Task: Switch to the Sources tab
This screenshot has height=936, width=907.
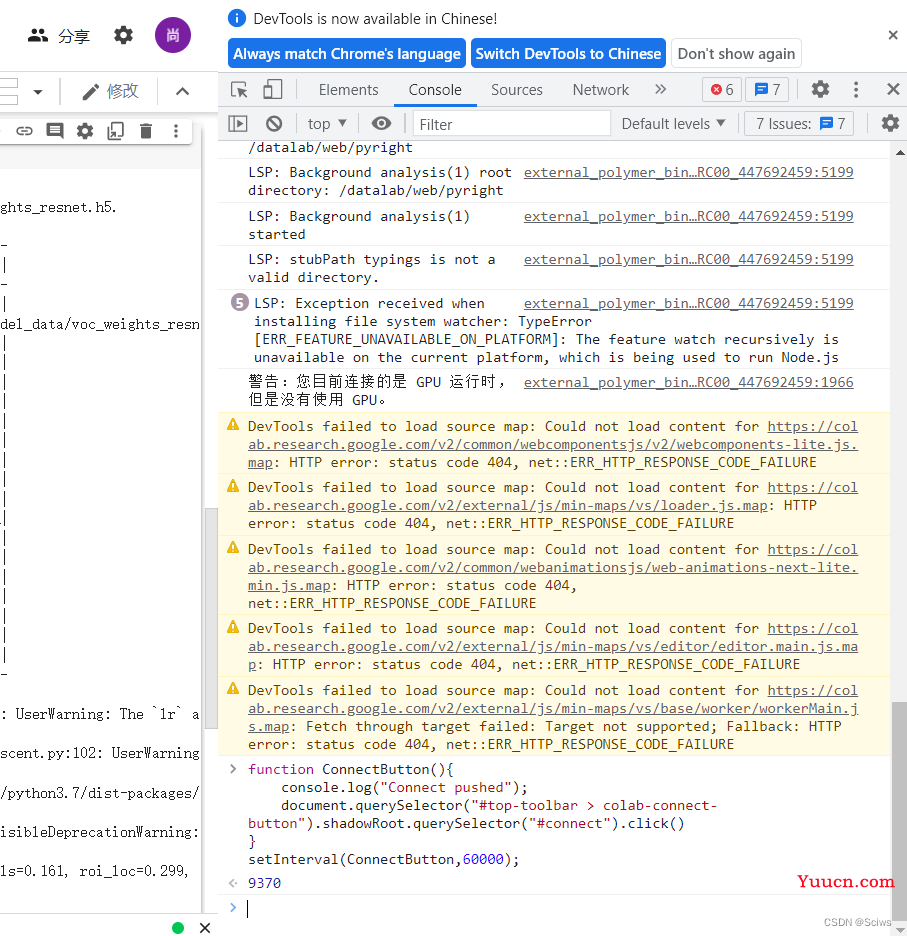Action: (x=516, y=90)
